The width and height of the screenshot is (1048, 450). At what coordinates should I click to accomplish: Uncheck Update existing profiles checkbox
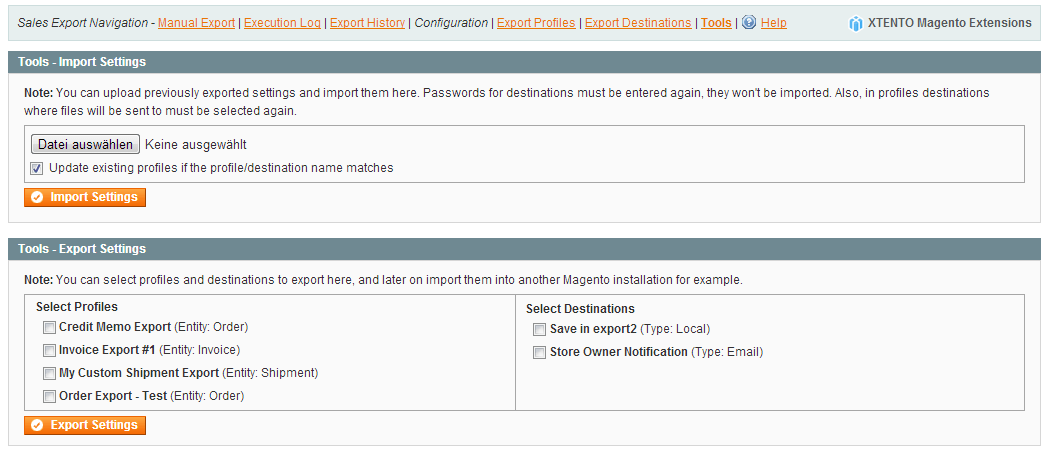(x=37, y=168)
